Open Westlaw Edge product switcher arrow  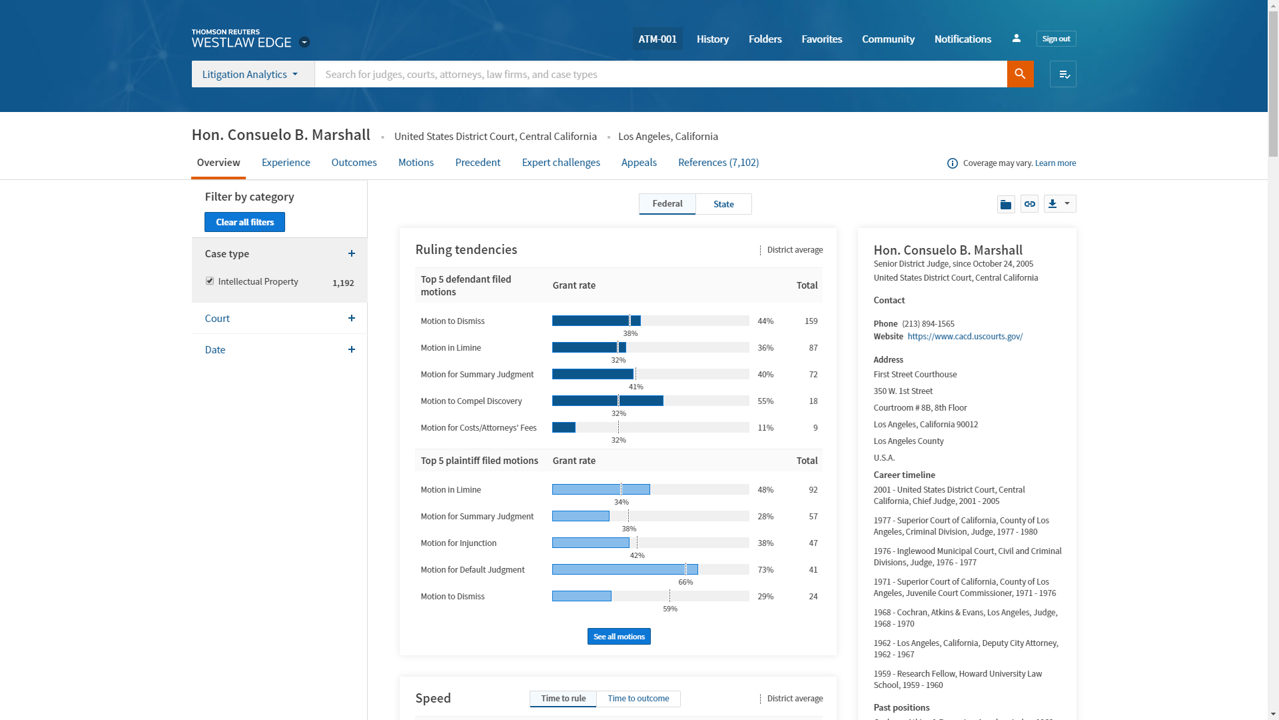[304, 42]
